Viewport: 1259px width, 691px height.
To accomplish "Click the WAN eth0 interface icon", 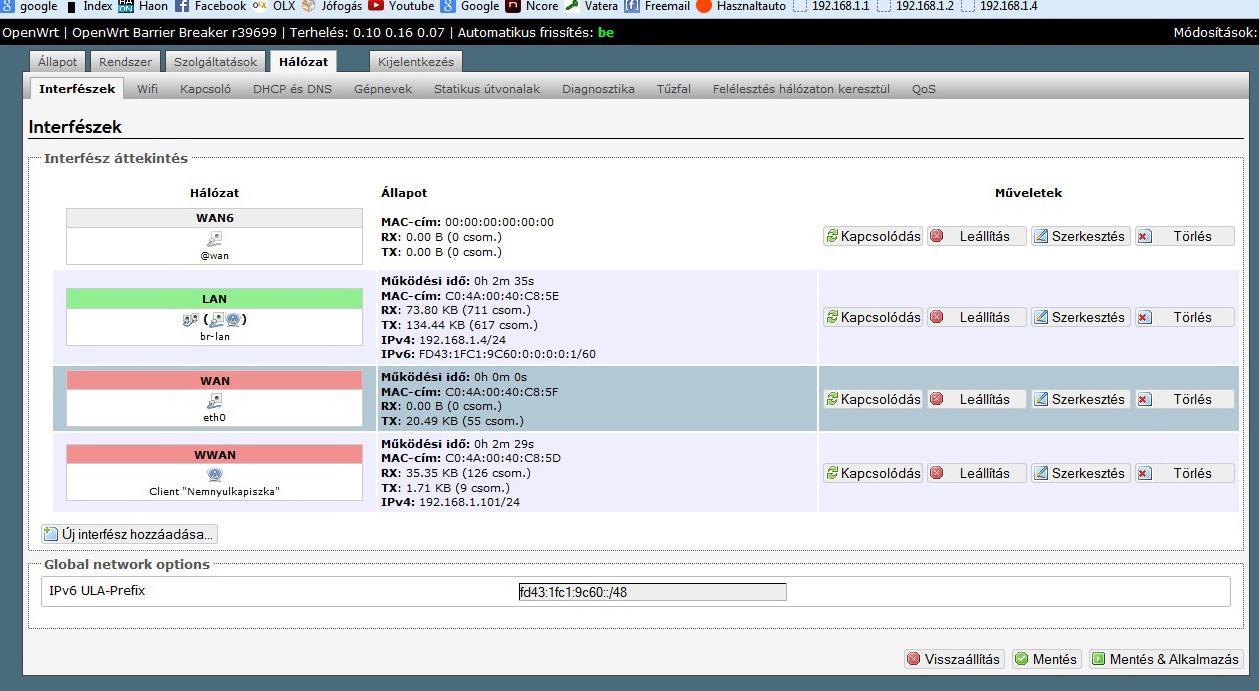I will [214, 401].
